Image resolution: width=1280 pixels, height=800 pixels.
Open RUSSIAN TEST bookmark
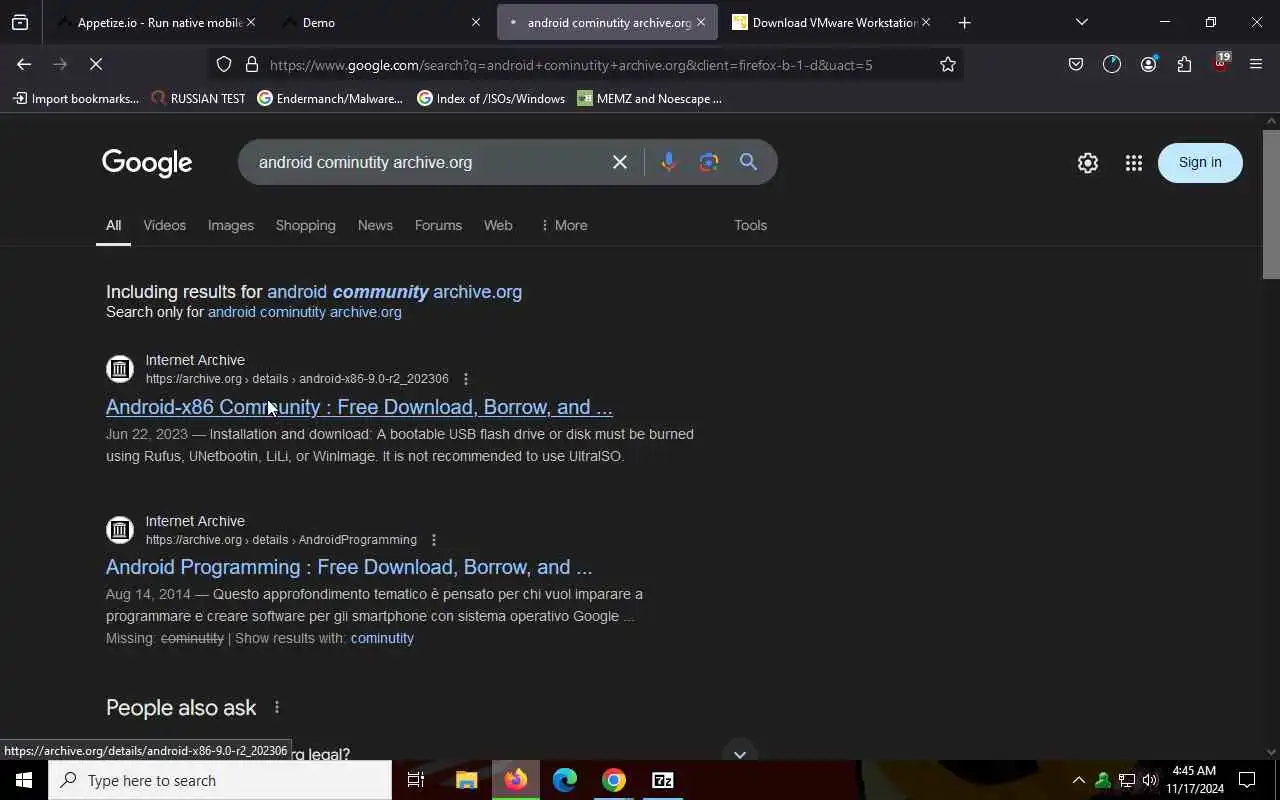[x=198, y=98]
